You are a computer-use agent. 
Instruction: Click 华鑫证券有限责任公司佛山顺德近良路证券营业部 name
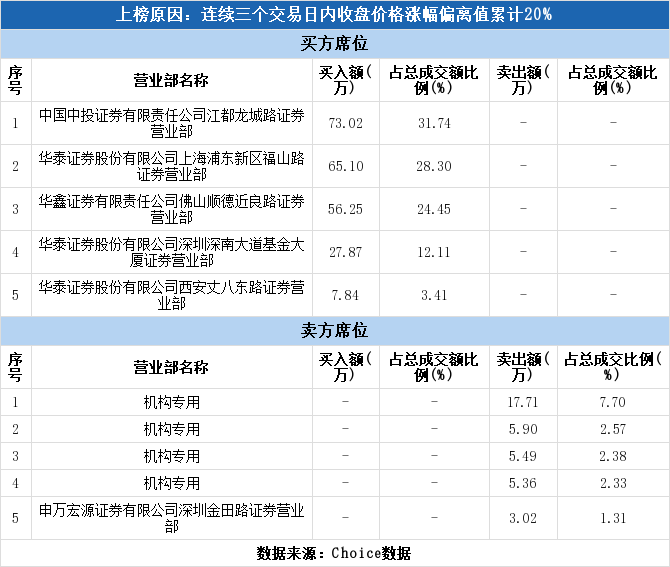pos(171,209)
